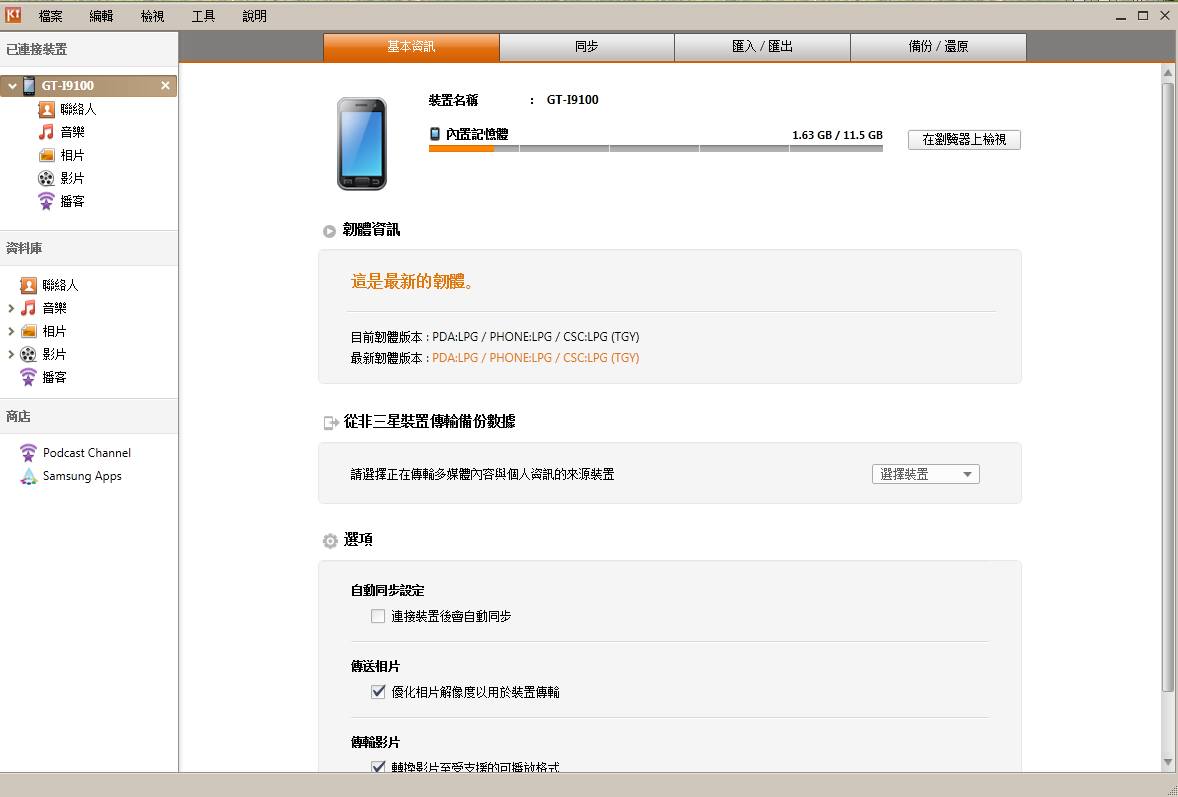Switch to the 備份 / 還原 tab
Screen dimensions: 1178x797
point(938,47)
